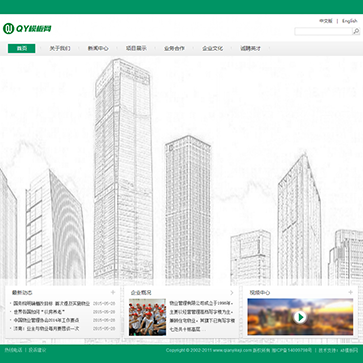This screenshot has width=363, height=363.
Task: Click 投诉建议 footer link
Action: 37,350
